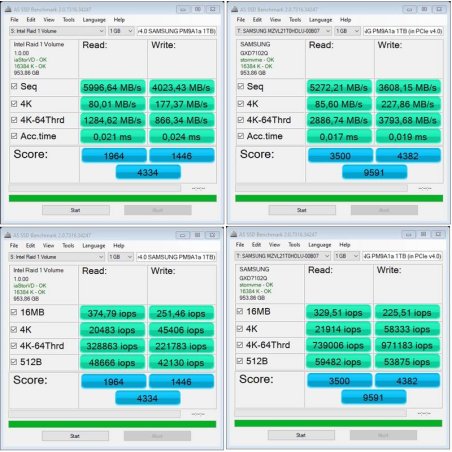Screen dimensions: 452x452
Task: Click name text field in Intel Raid MB/s window
Action: pyautogui.click(x=177, y=31)
